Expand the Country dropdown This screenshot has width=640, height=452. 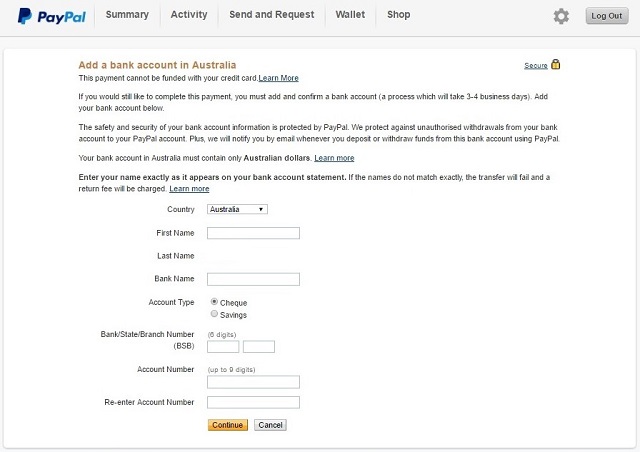point(237,209)
